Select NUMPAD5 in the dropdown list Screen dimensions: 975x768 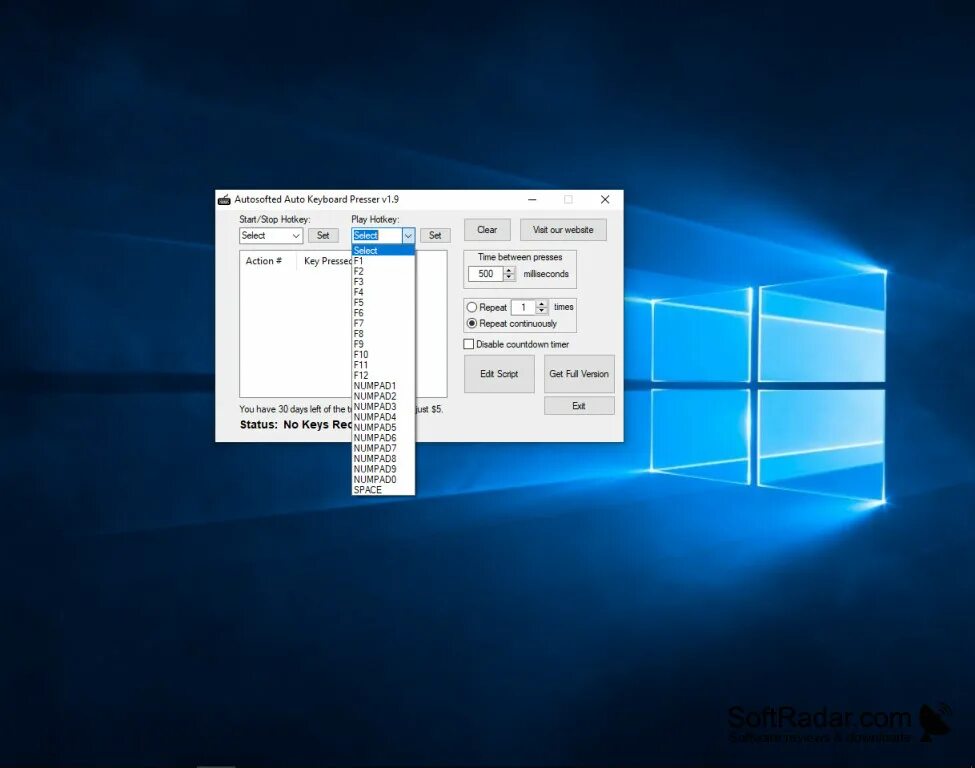pyautogui.click(x=383, y=427)
